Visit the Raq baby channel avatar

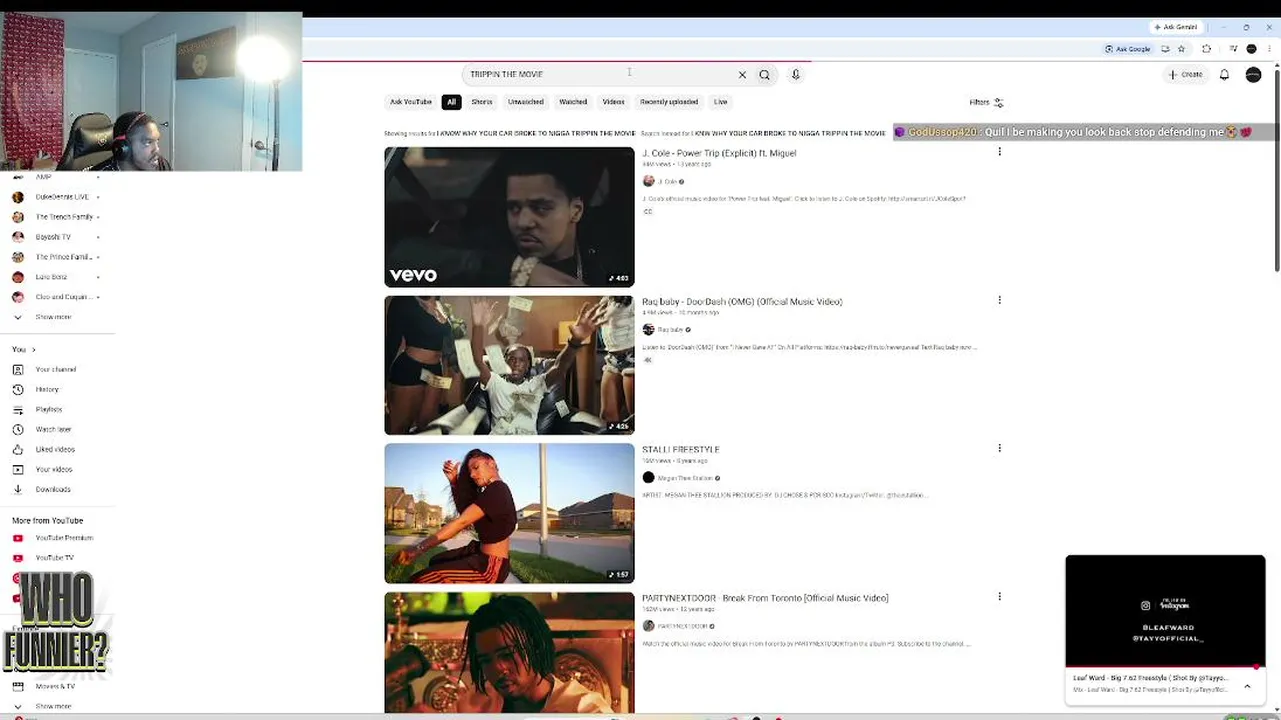coord(648,329)
